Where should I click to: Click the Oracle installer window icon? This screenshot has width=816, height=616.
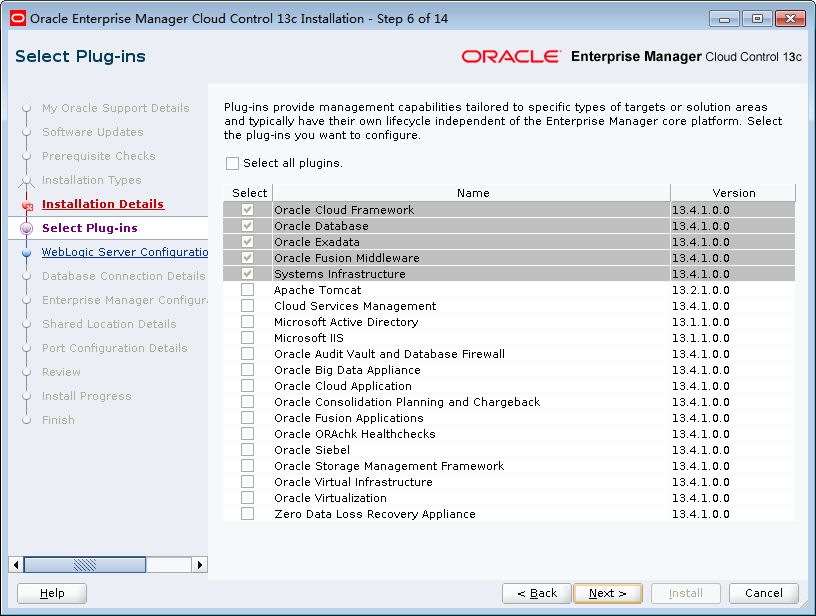tap(18, 19)
